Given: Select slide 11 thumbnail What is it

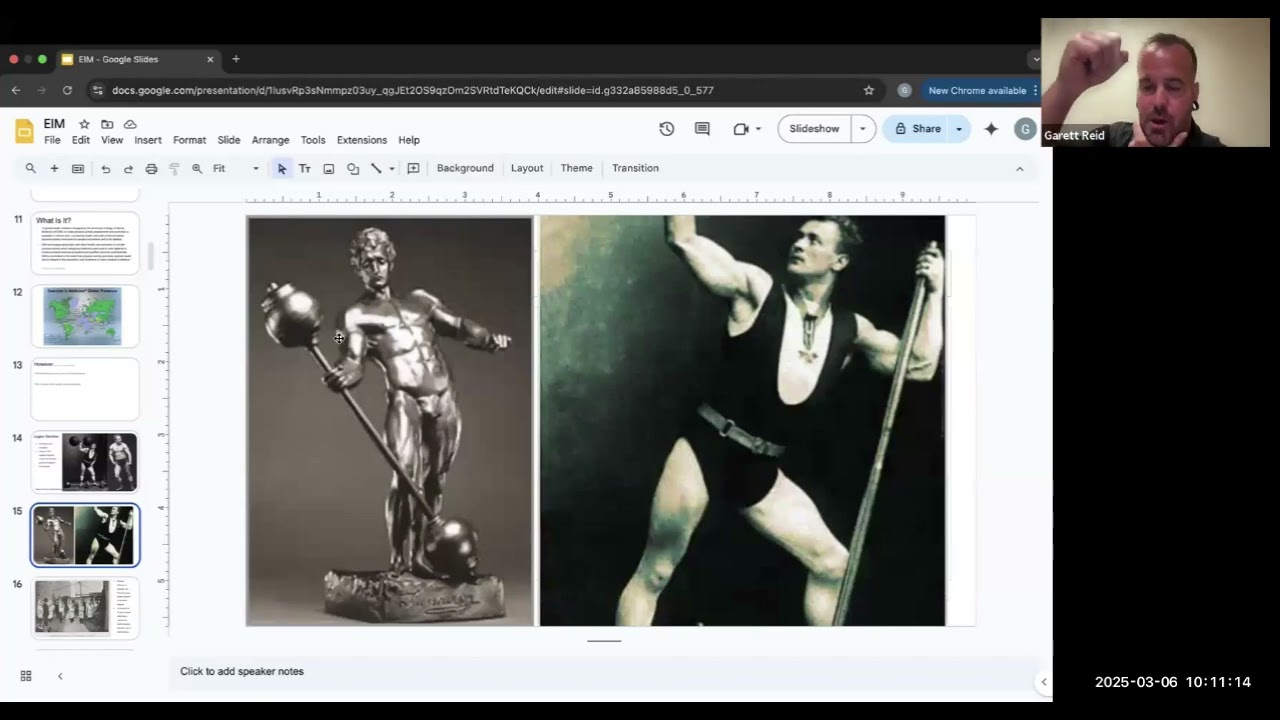Looking at the screenshot, I should click(85, 243).
